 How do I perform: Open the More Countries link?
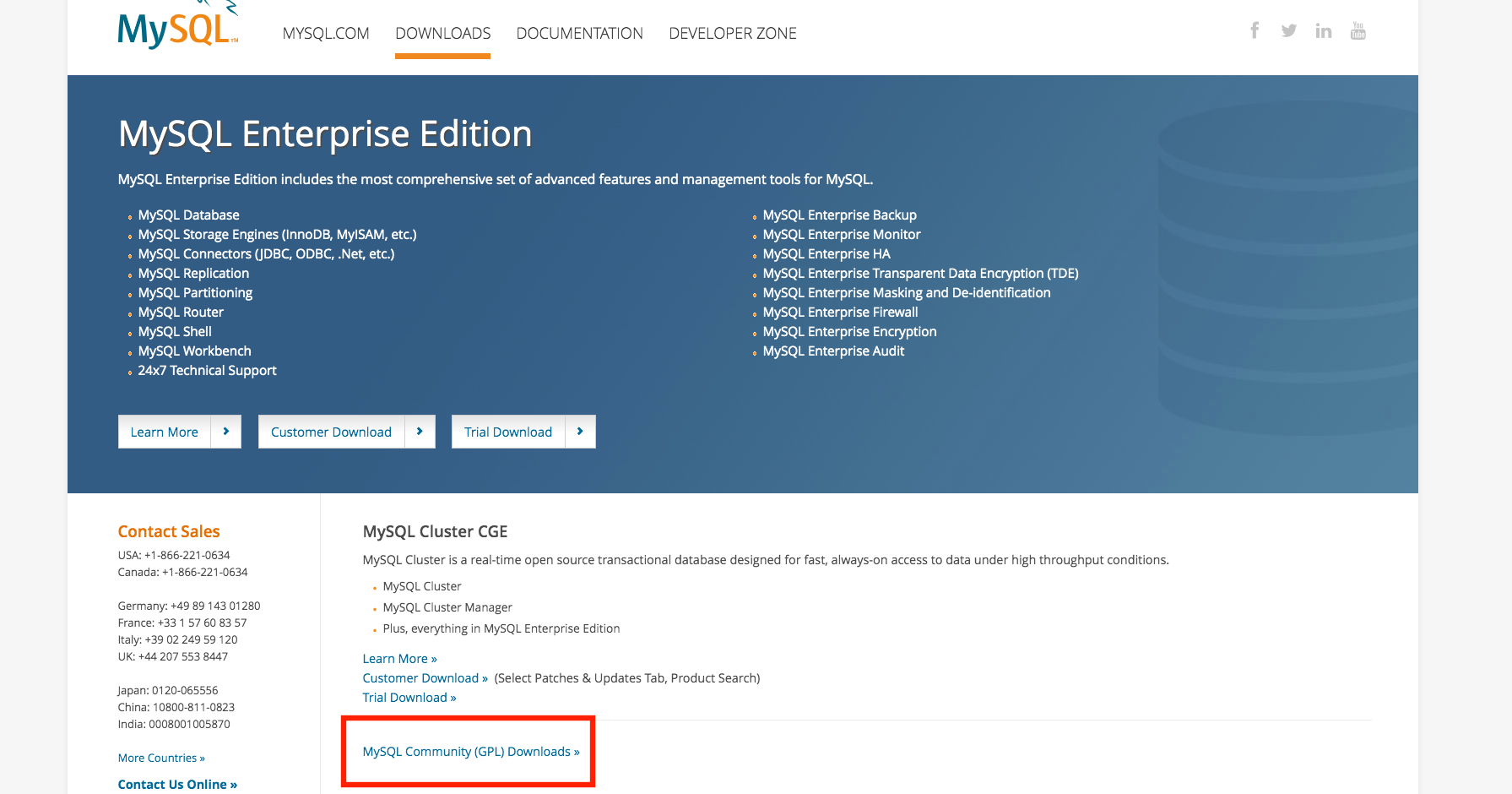[161, 759]
